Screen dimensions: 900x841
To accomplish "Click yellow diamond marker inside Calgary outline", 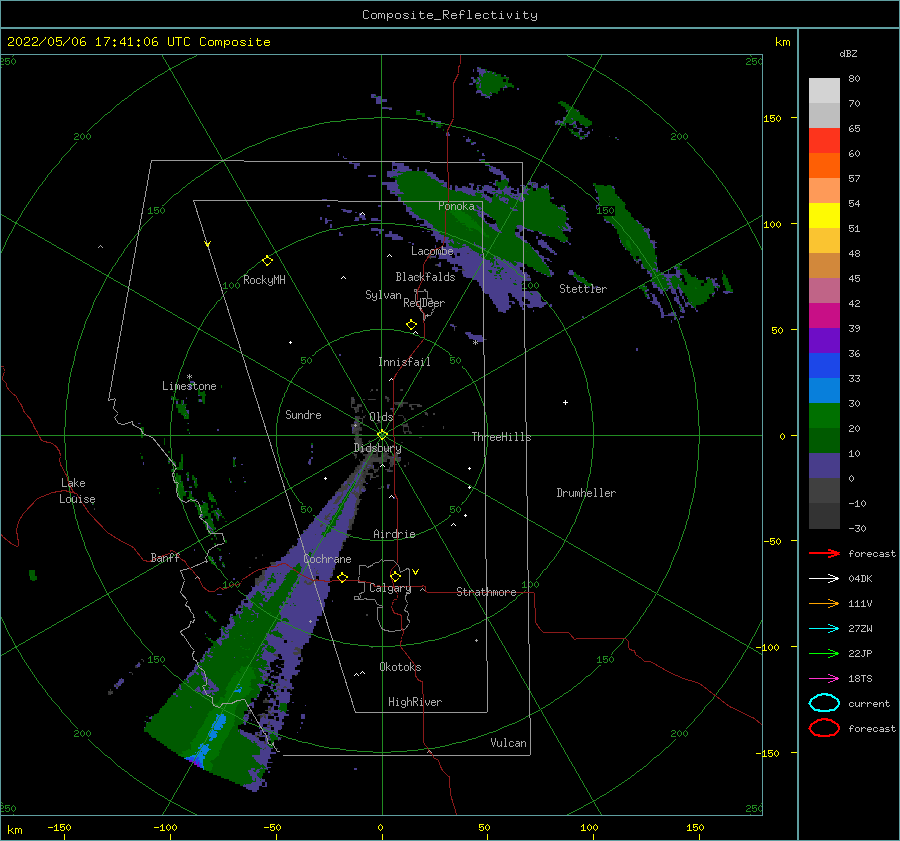I will click(x=395, y=576).
